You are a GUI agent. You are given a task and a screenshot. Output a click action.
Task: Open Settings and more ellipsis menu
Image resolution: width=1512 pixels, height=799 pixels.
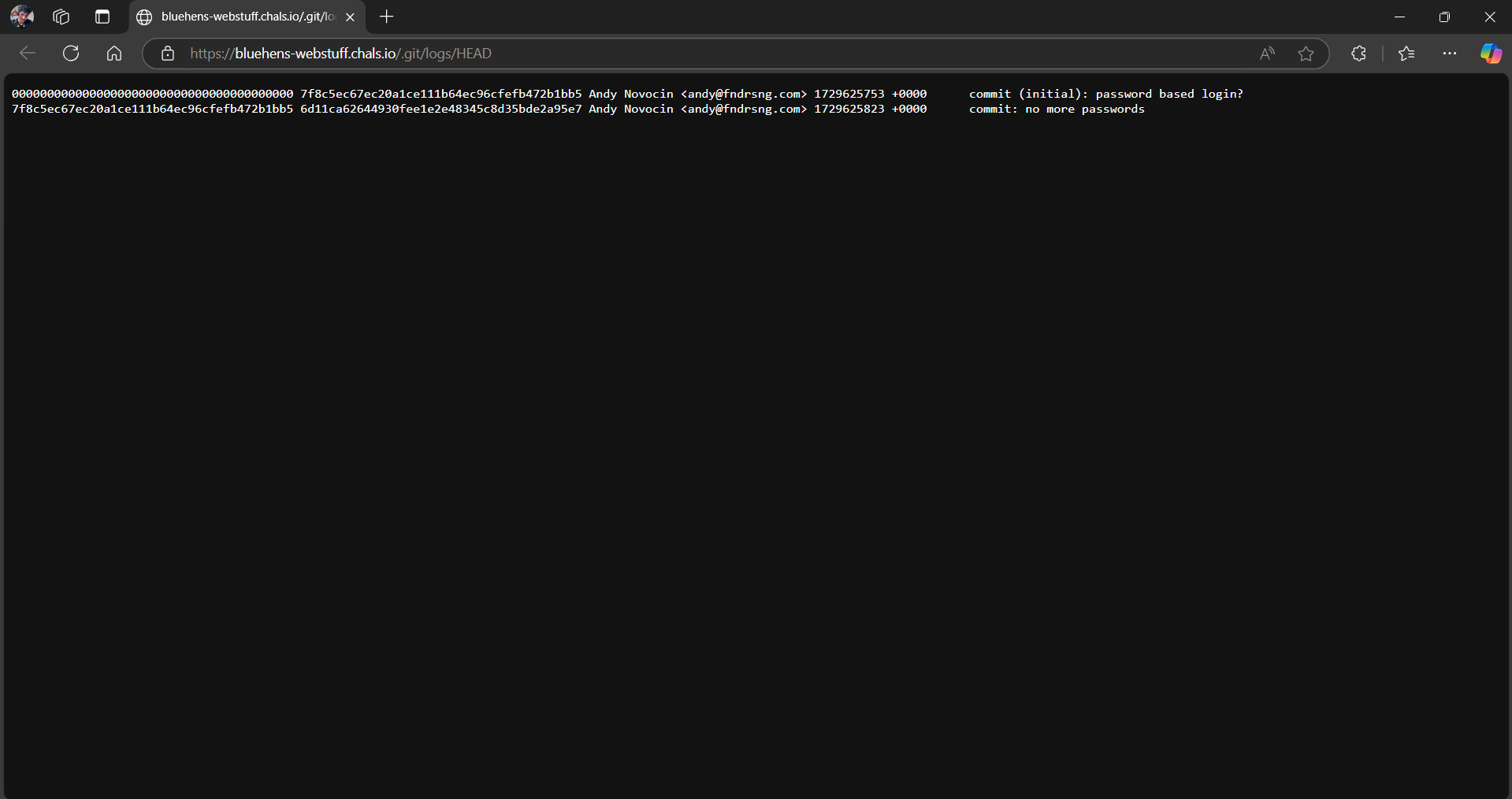coord(1450,53)
